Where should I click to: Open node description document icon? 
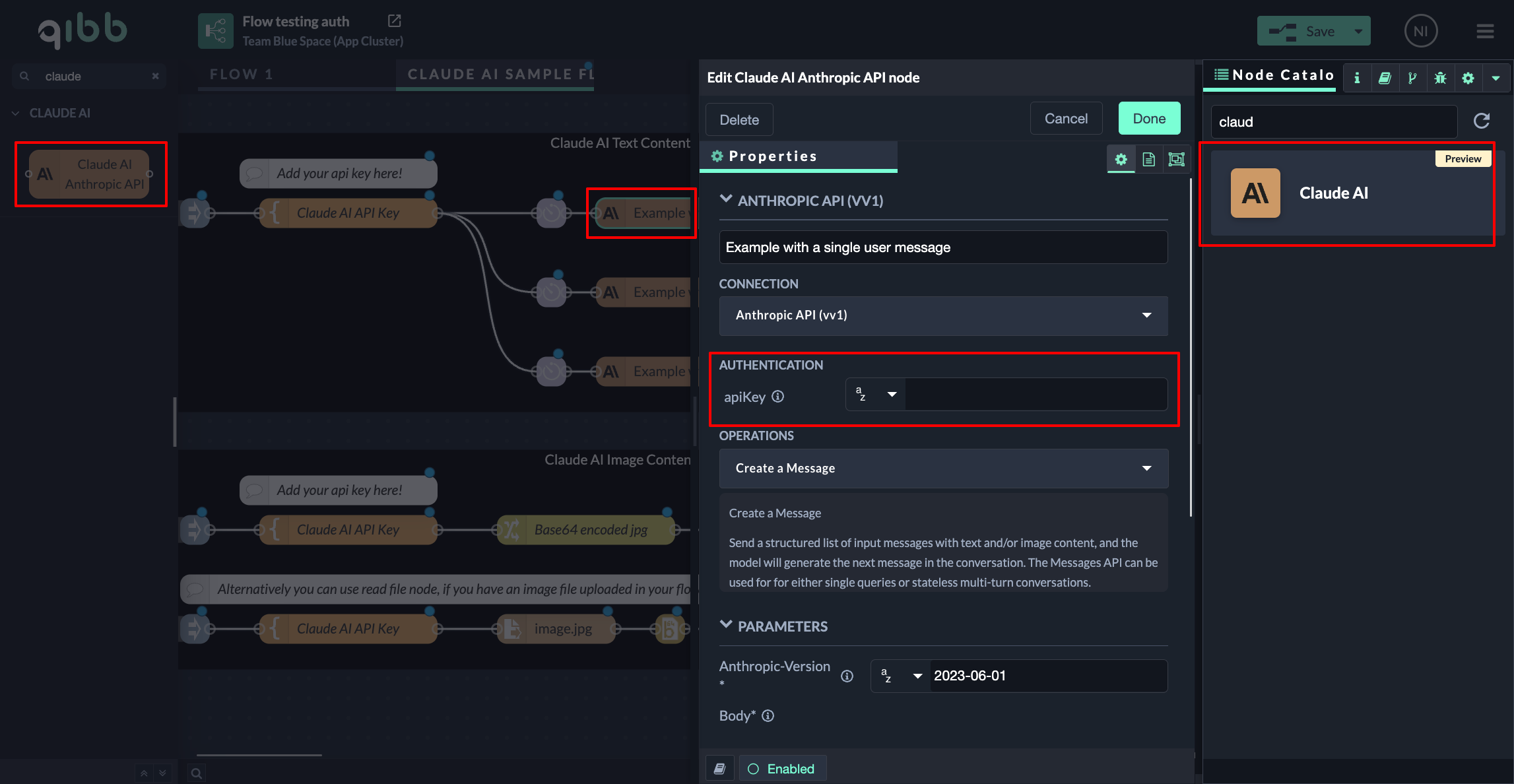coord(1148,159)
